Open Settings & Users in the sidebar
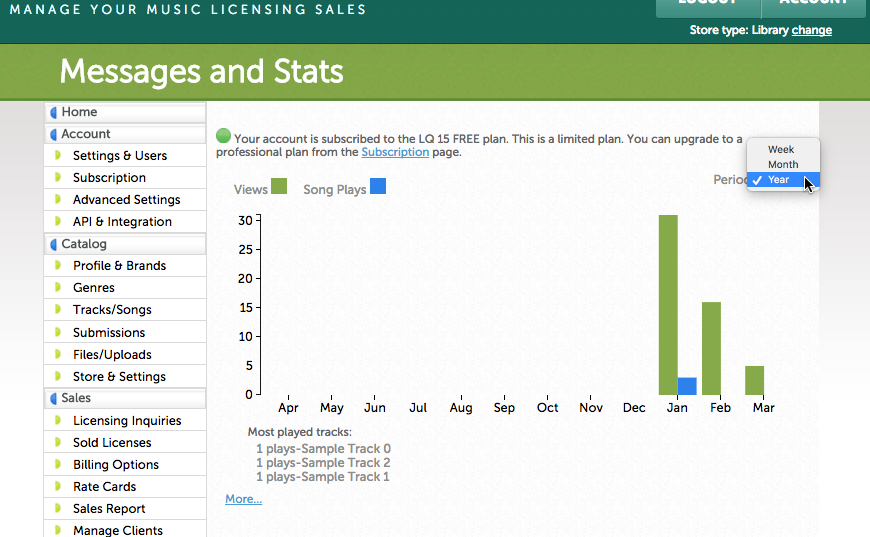870x537 pixels. [120, 156]
